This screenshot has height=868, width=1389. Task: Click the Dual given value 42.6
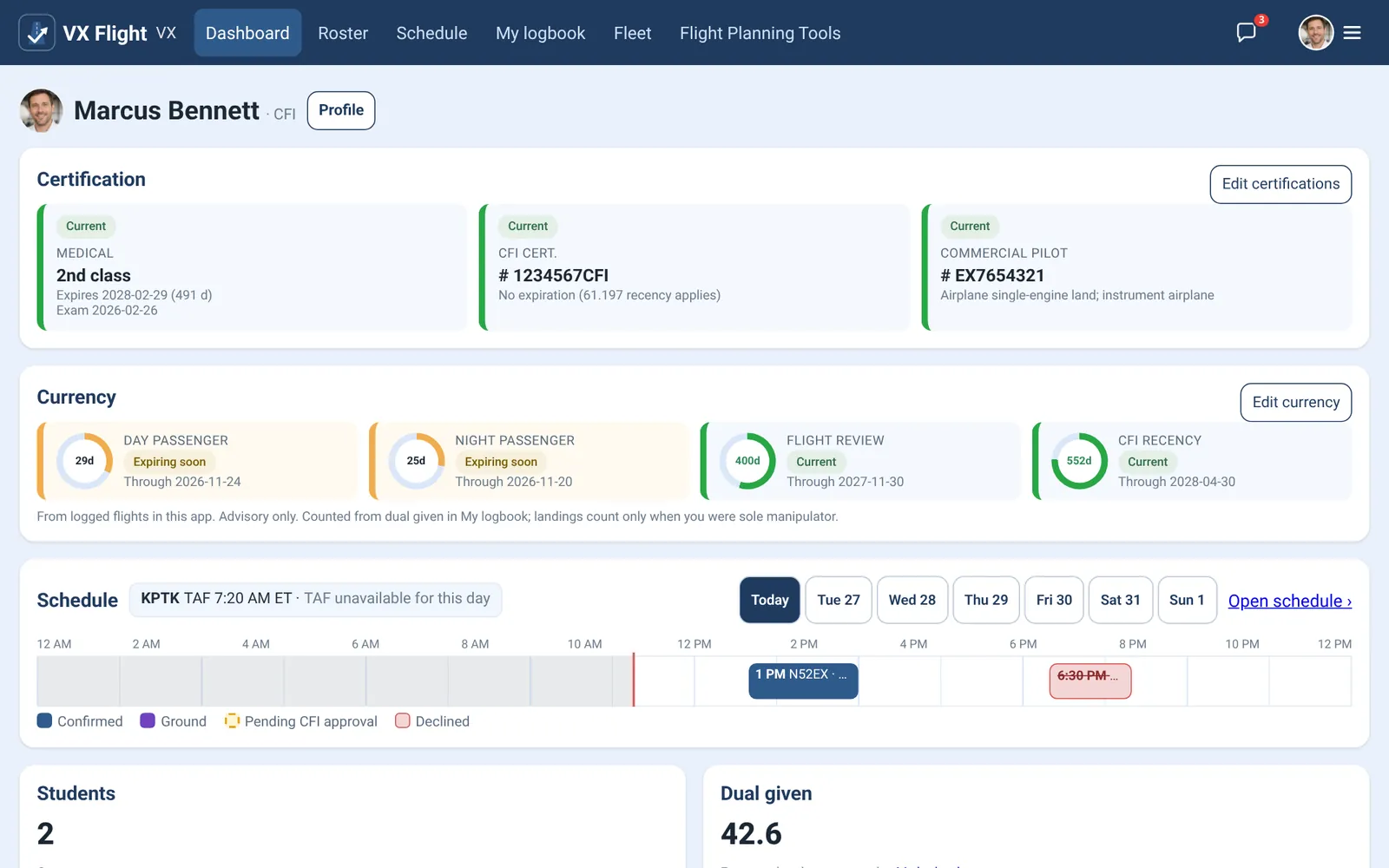[751, 833]
